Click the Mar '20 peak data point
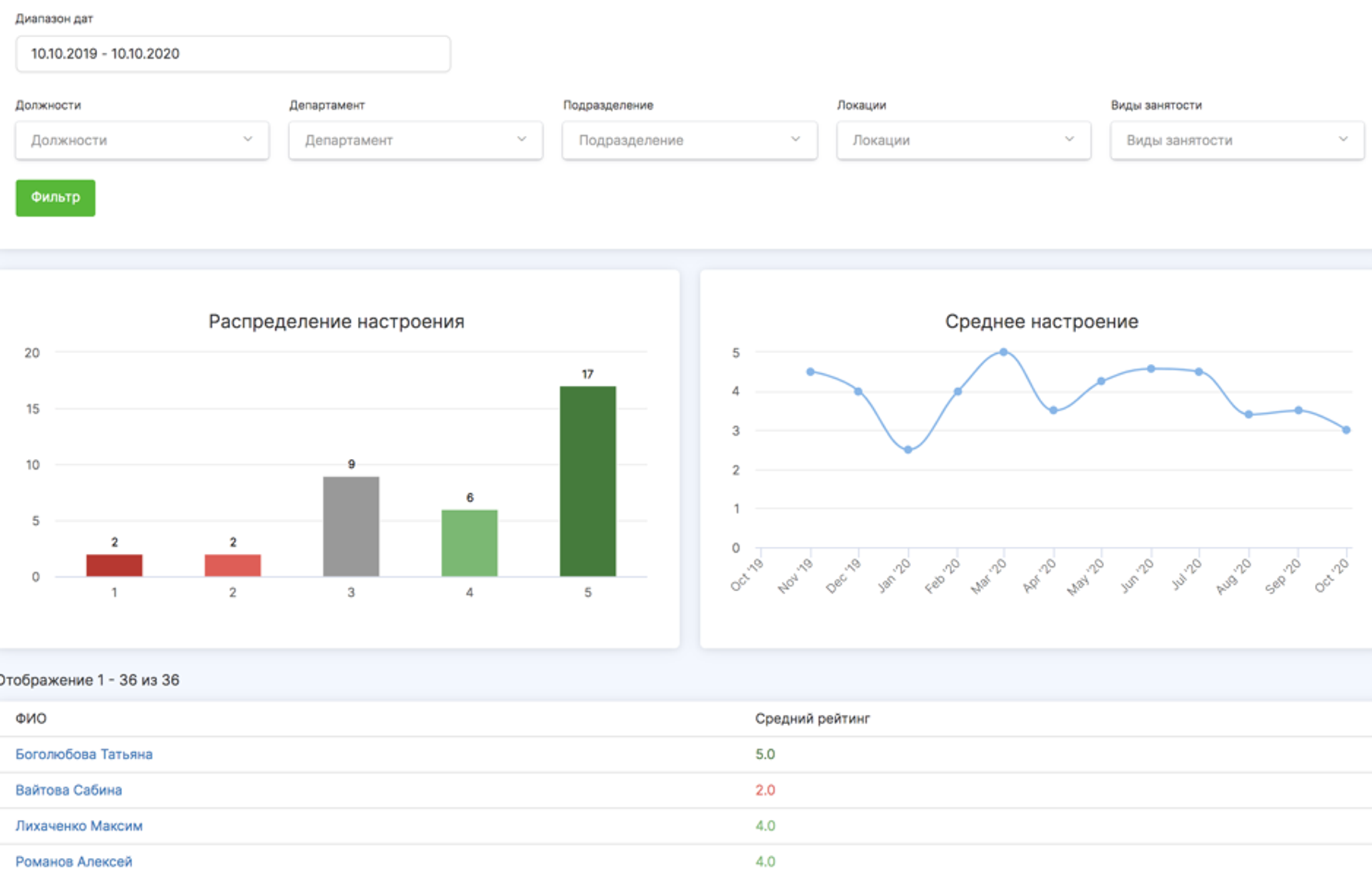This screenshot has width=1372, height=870. click(1003, 352)
